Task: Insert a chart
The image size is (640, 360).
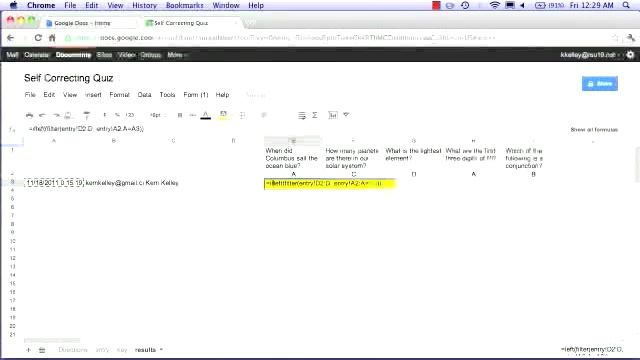Action: point(333,115)
